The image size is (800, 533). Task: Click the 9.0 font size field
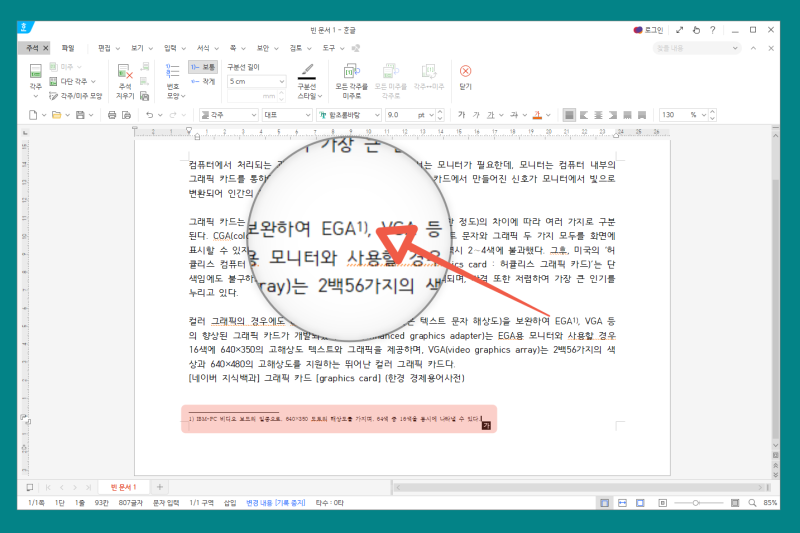401,115
